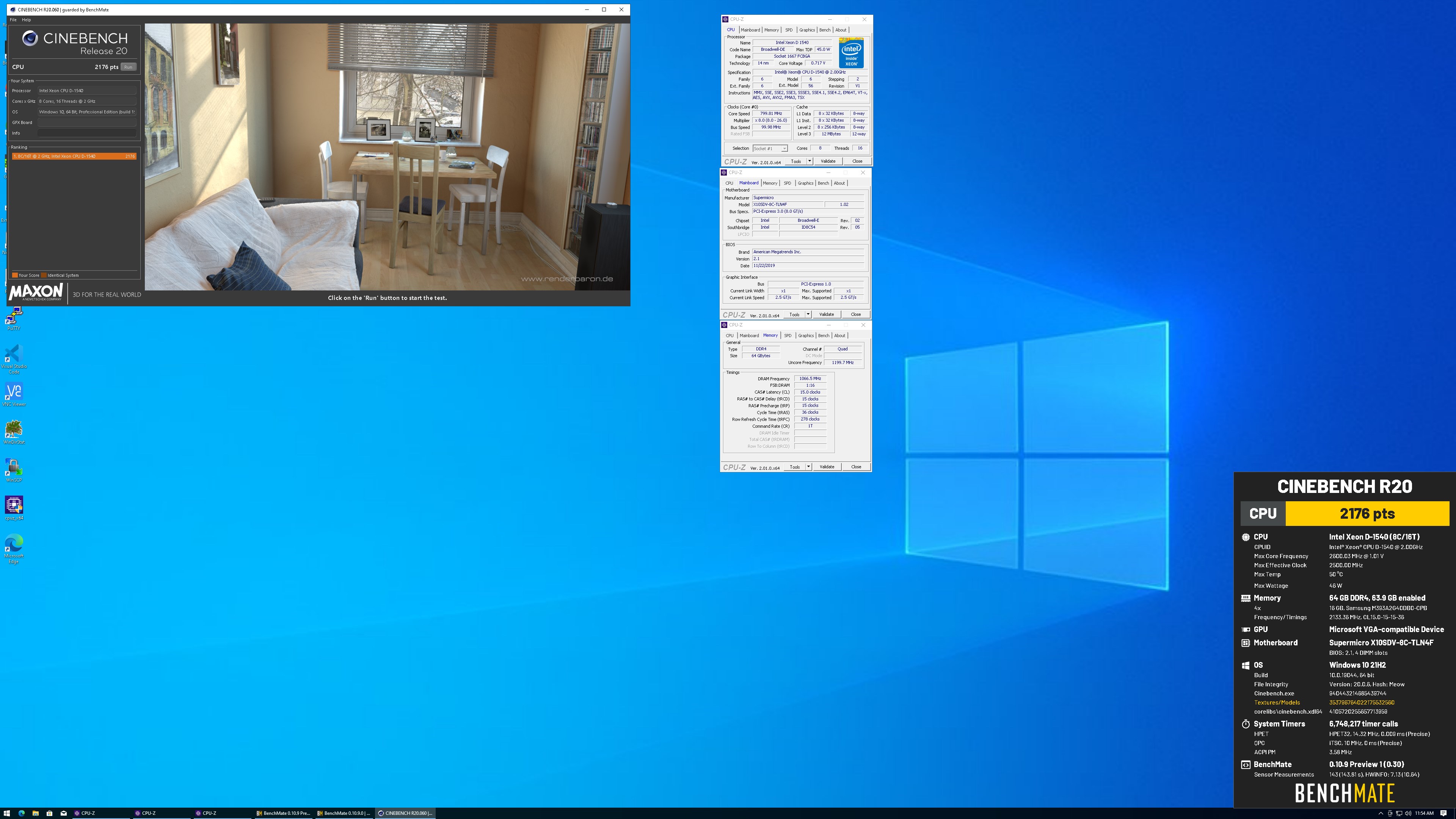Click Tools button in bottom CPU-Z window
Viewport: 1456px width, 819px height.
795,468
